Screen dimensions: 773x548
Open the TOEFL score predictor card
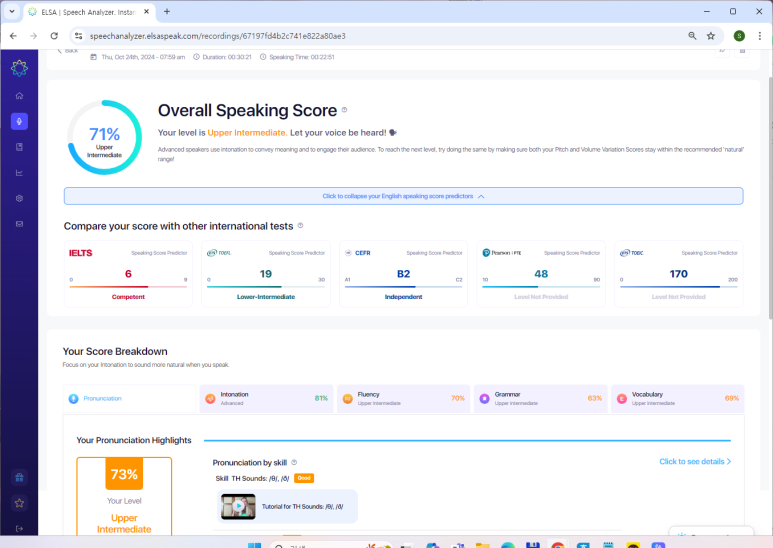pyautogui.click(x=266, y=274)
